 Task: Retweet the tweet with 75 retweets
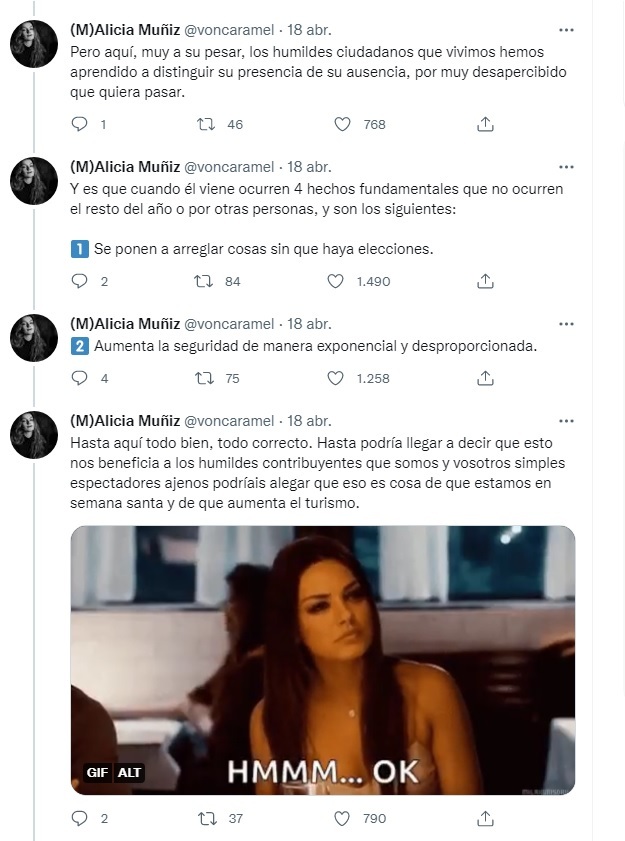coord(206,378)
